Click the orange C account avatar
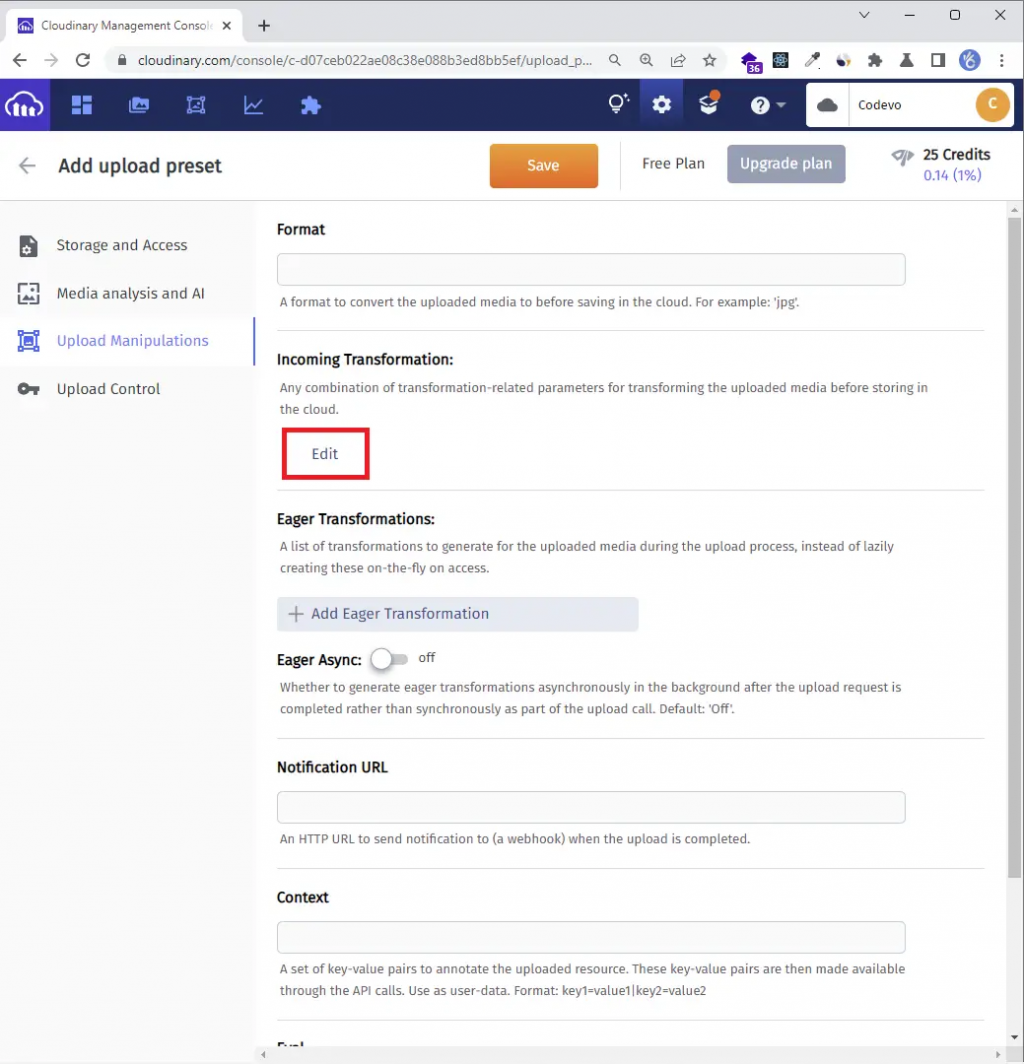Screen dimensions: 1024x1064 pos(992,104)
